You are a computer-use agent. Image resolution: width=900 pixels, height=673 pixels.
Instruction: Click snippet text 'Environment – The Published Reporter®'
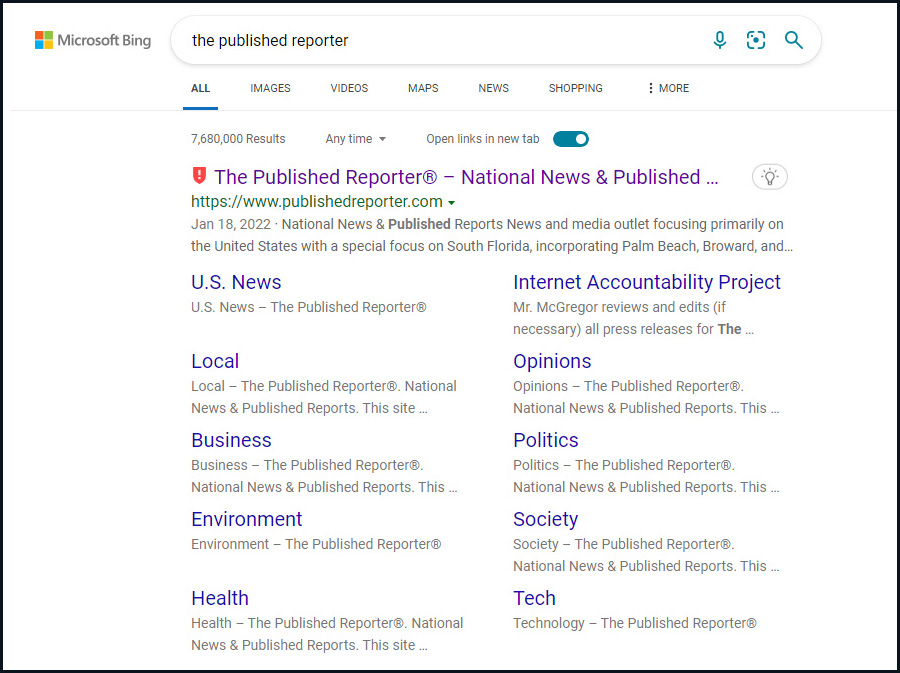(x=316, y=544)
